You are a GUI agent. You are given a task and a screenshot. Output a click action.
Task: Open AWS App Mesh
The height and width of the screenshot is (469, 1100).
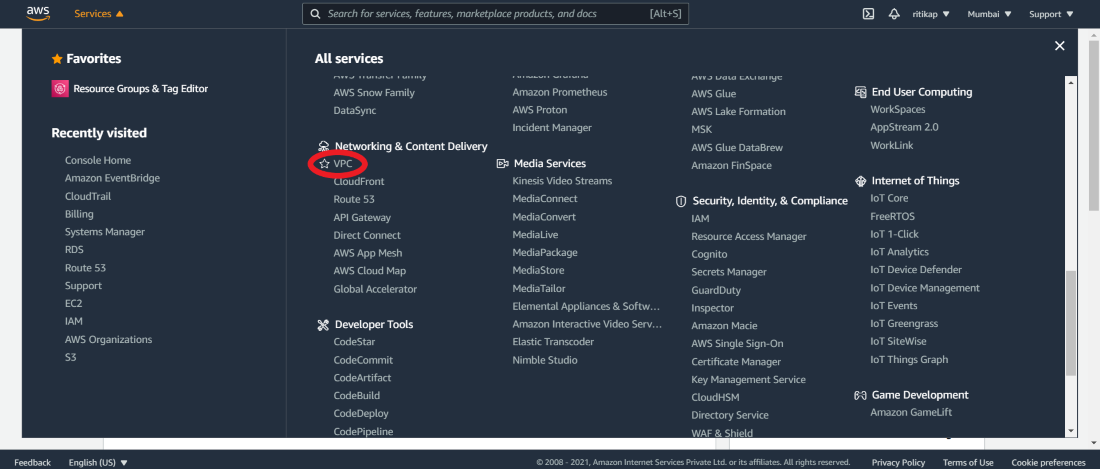[x=368, y=253]
